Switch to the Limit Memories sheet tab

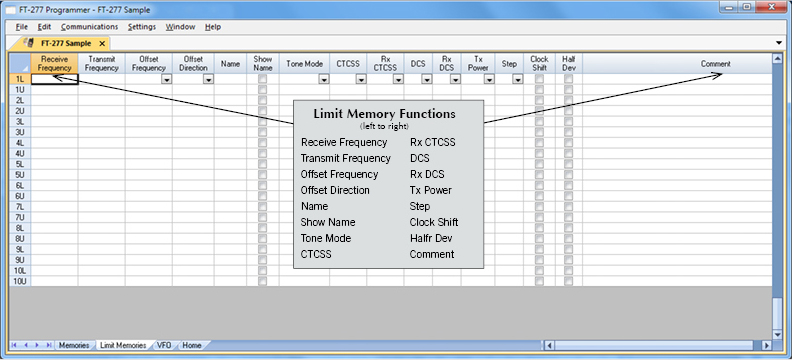coord(123,345)
